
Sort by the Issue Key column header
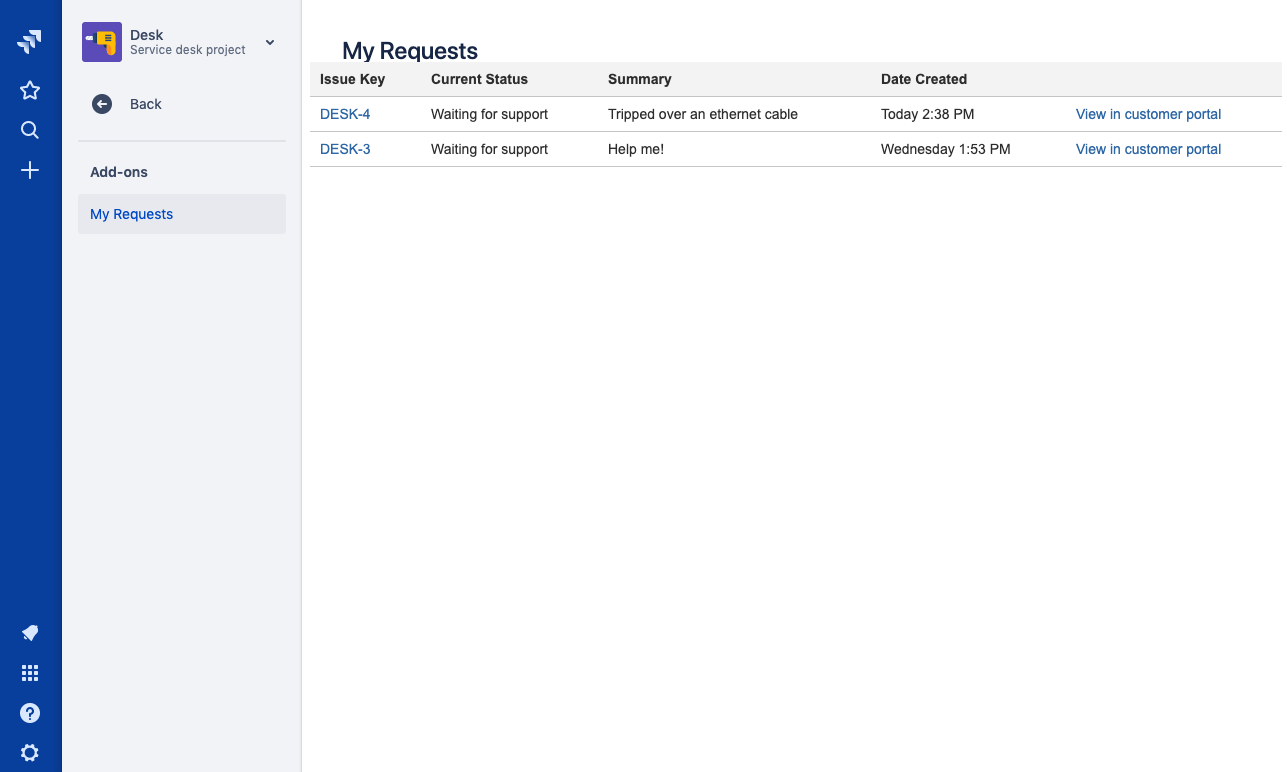coord(352,79)
